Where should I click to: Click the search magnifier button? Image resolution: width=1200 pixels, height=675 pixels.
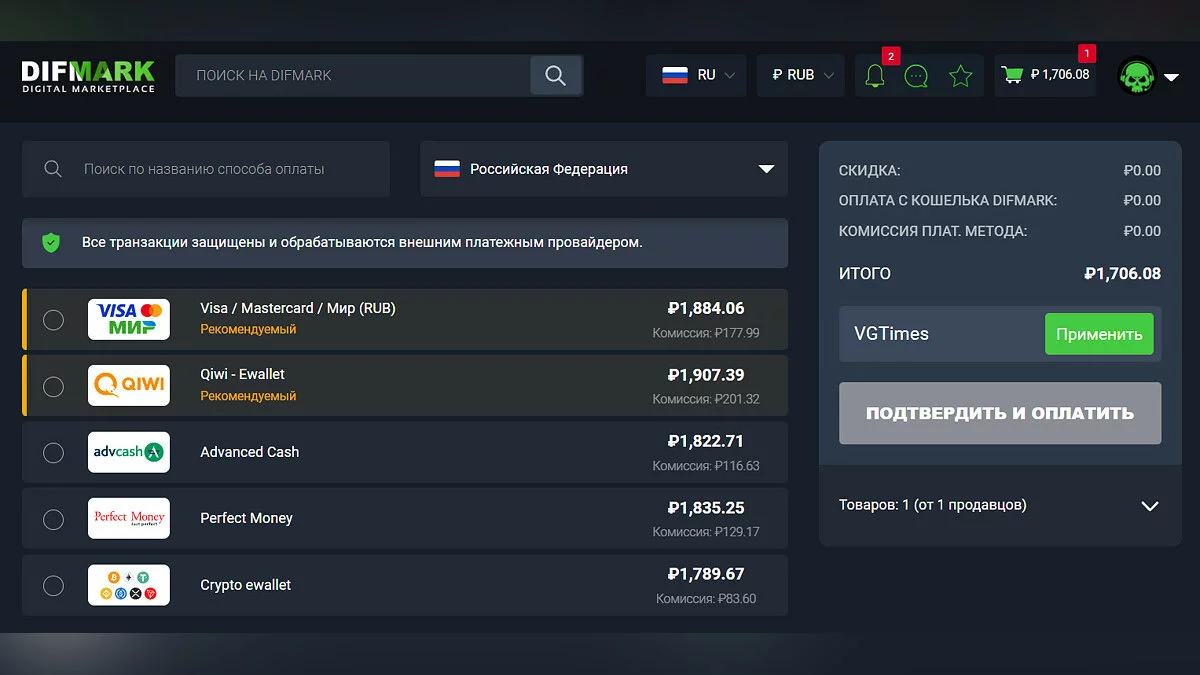pyautogui.click(x=555, y=75)
